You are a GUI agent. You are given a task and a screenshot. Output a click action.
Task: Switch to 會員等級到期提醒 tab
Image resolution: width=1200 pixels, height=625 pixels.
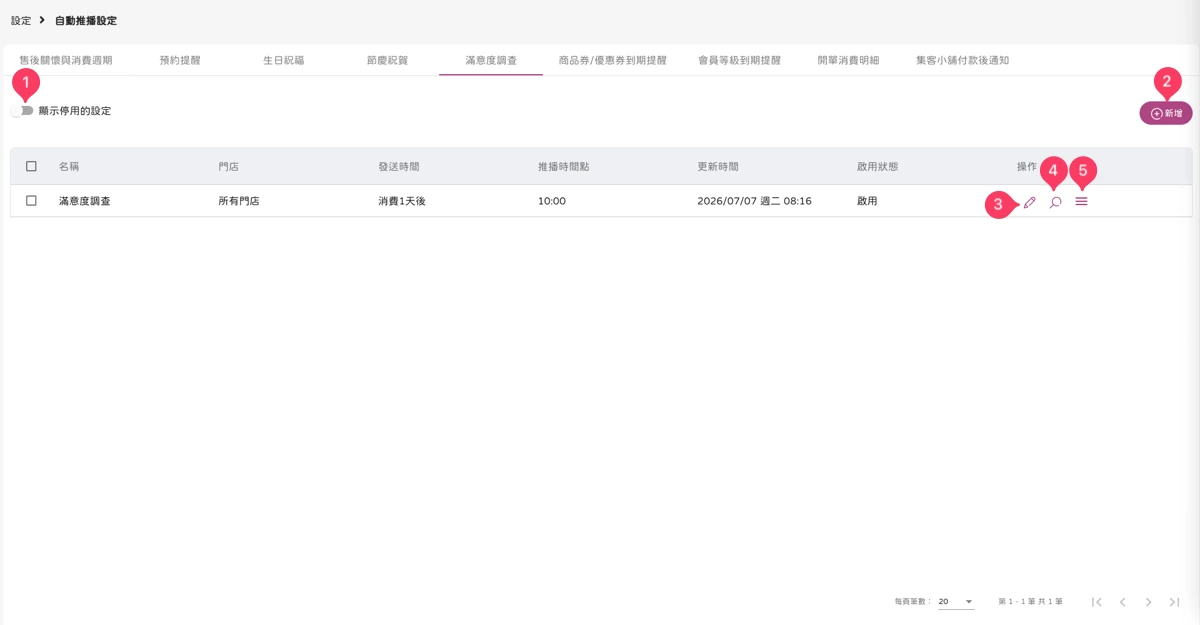point(740,60)
